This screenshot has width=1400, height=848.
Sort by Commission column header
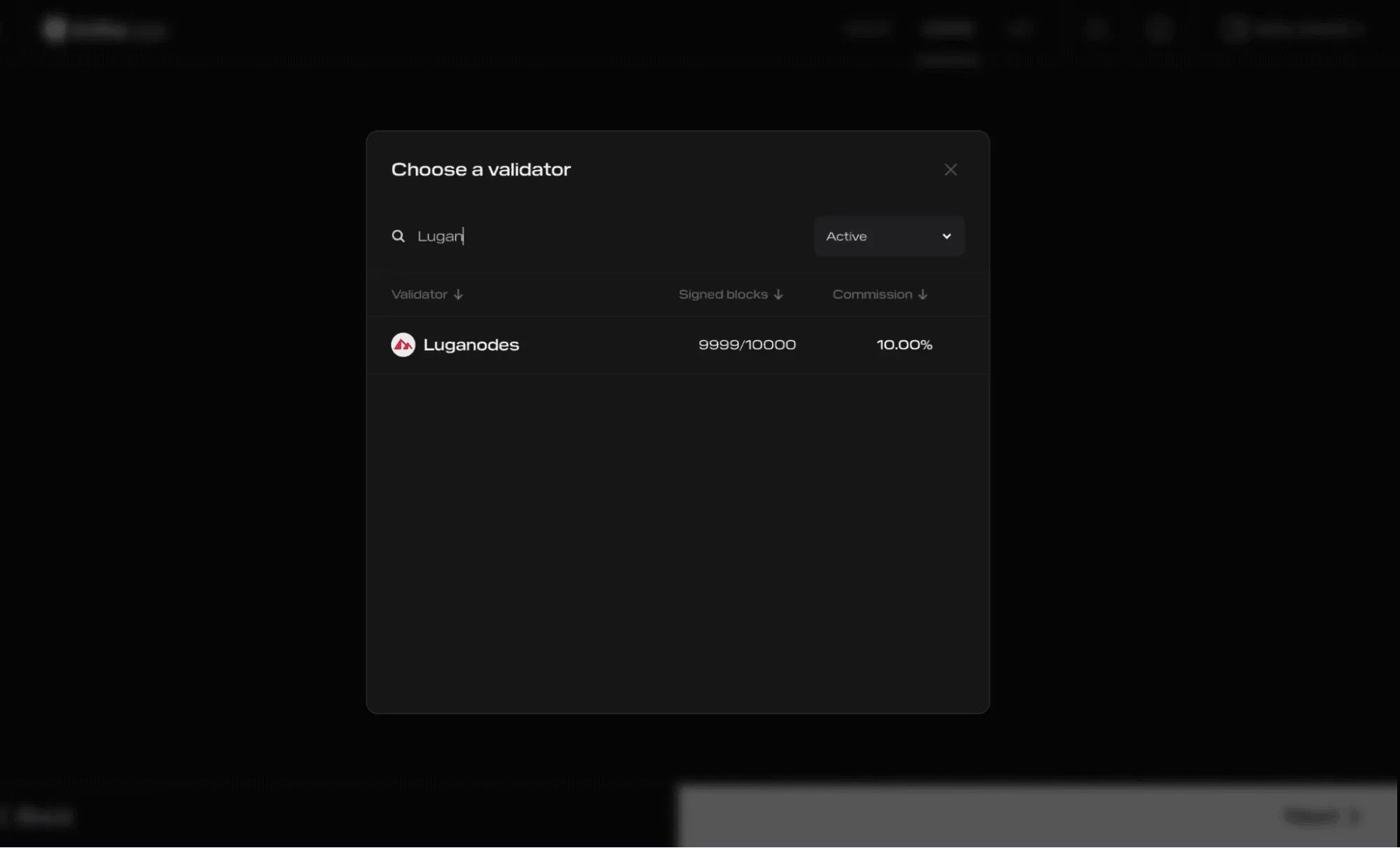click(x=880, y=294)
